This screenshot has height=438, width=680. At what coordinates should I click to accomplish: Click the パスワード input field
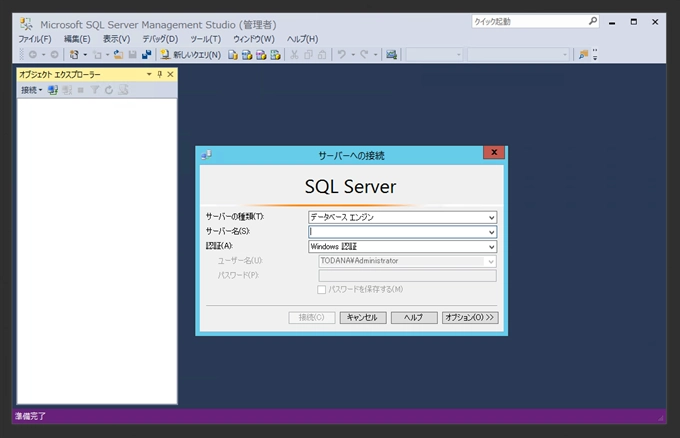(408, 275)
